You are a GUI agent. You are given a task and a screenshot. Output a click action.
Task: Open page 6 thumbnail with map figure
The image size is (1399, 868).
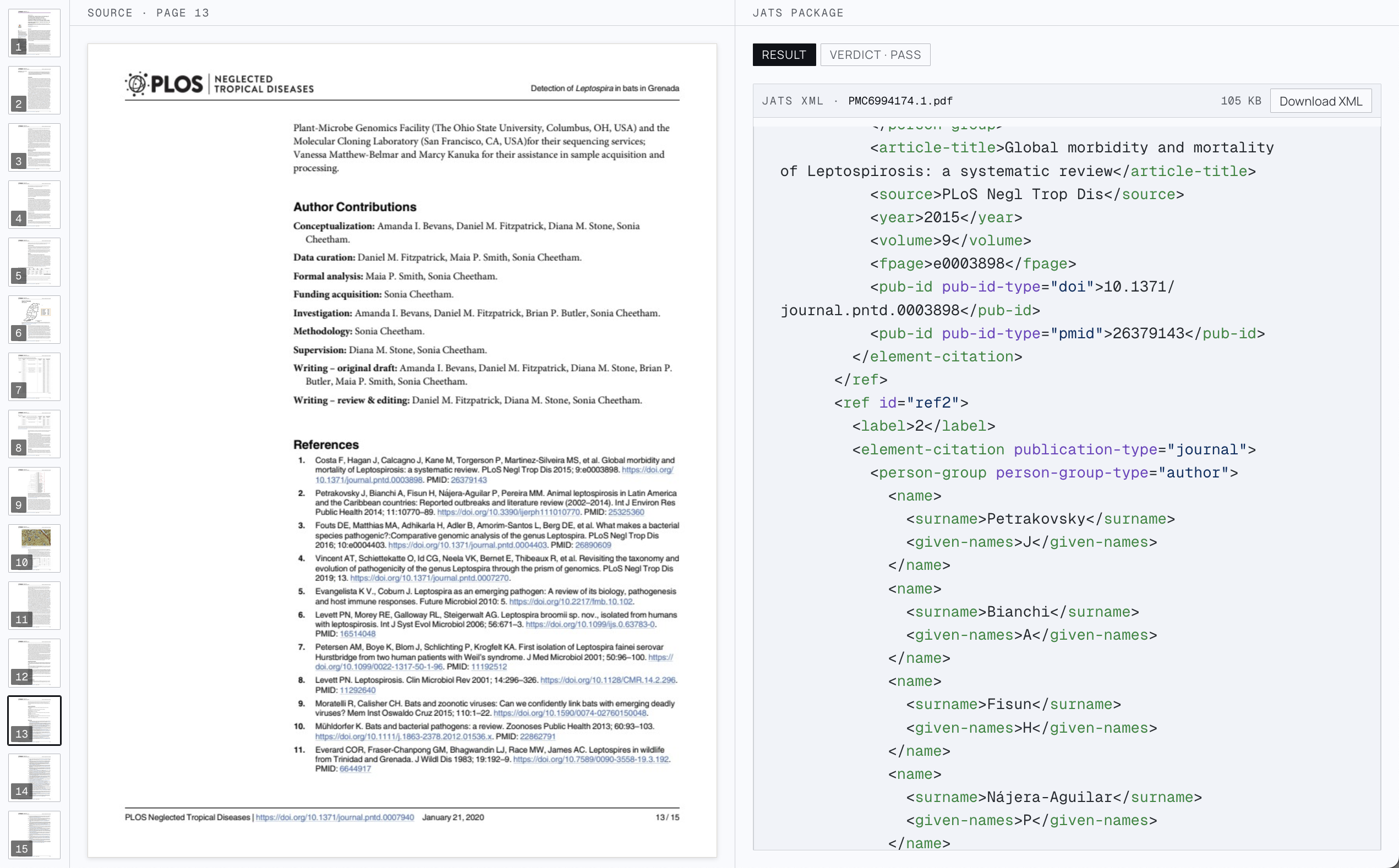coord(35,319)
